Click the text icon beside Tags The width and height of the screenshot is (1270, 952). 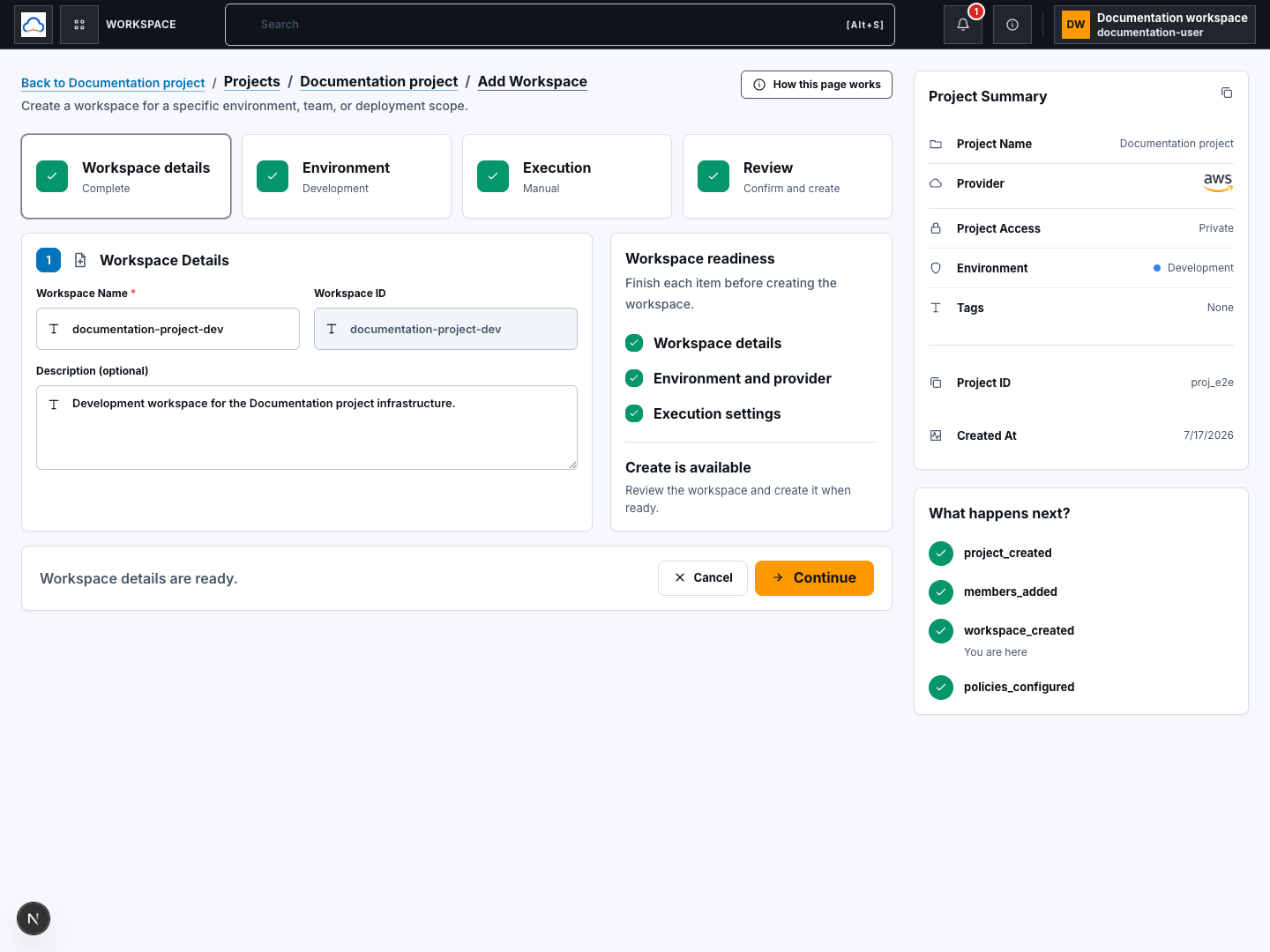(936, 308)
